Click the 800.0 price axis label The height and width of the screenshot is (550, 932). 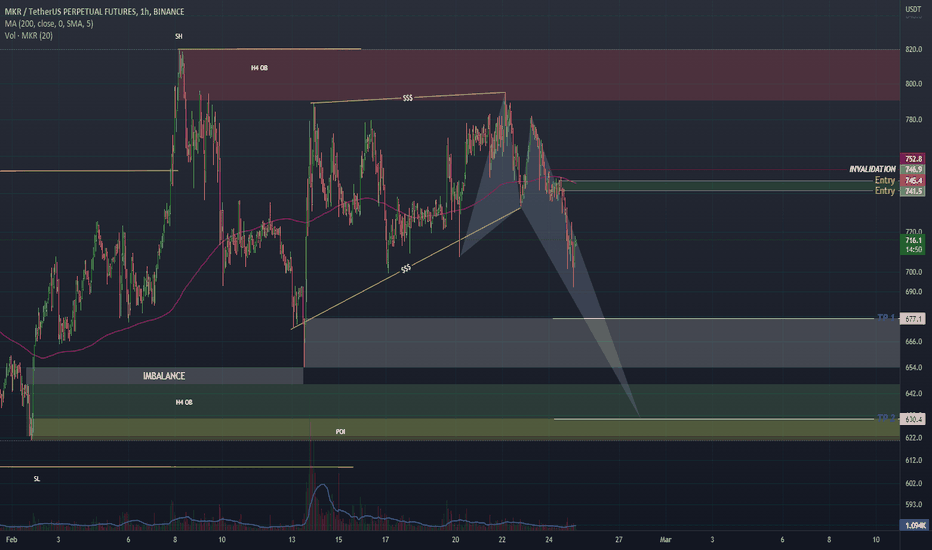click(x=914, y=84)
